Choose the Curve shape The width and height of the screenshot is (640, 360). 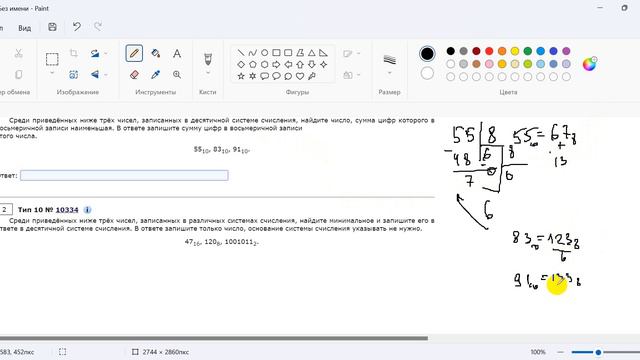point(253,53)
